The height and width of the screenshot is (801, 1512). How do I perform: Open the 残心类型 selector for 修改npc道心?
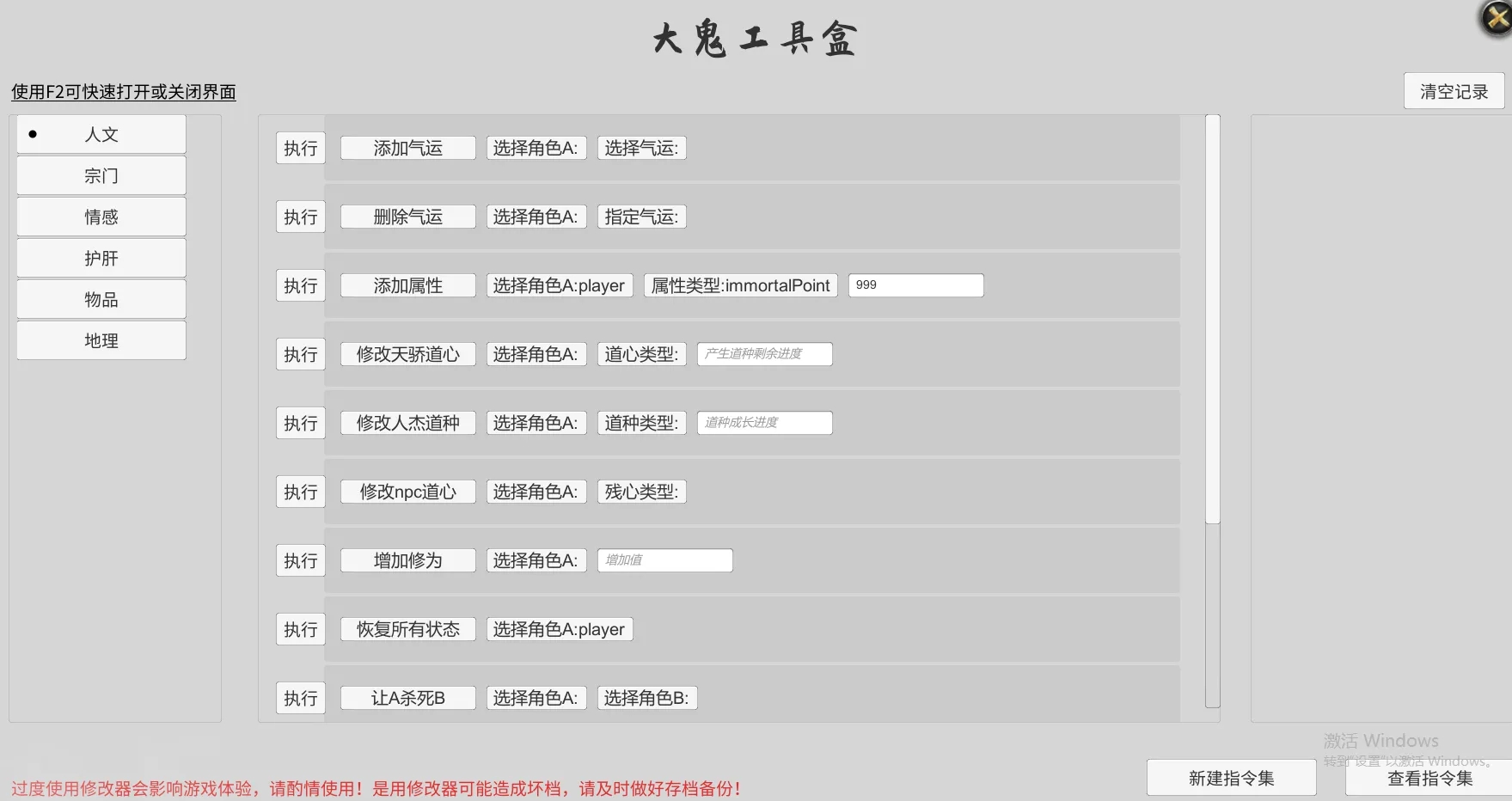(640, 491)
